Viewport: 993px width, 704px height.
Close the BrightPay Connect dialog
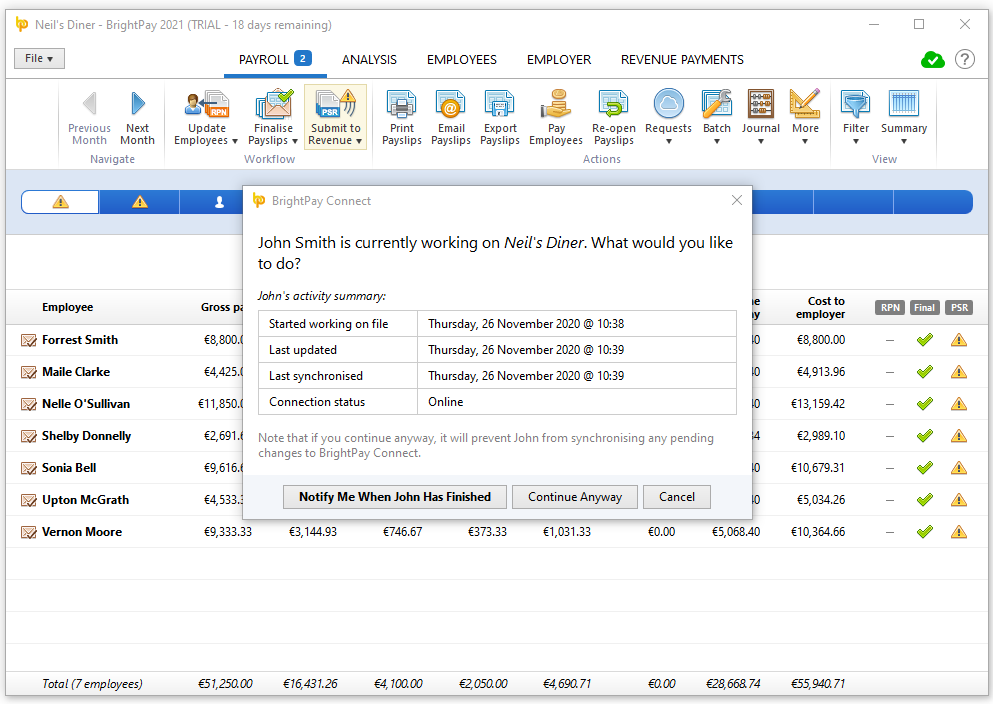737,200
